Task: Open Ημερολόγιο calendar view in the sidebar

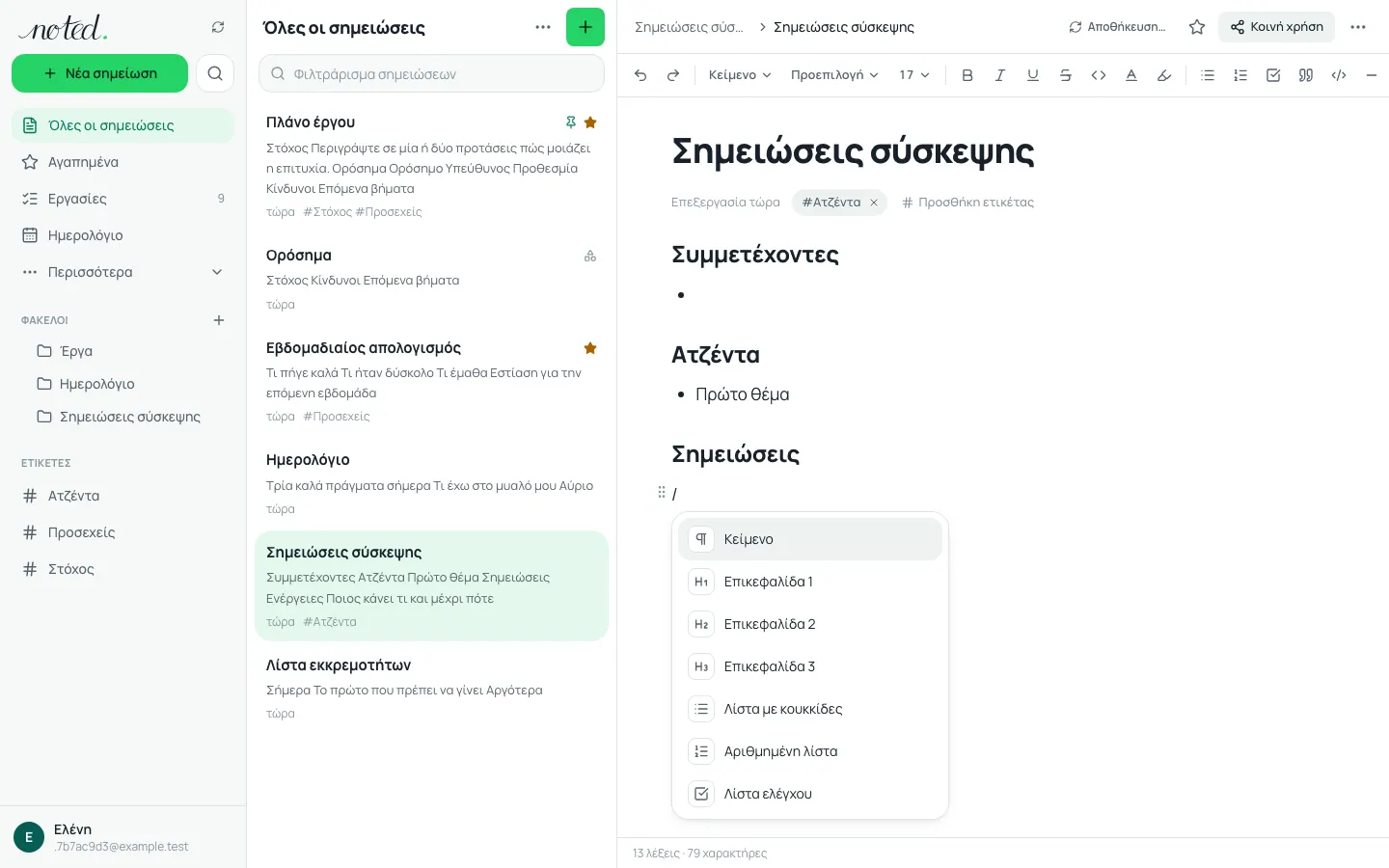Action: [x=123, y=235]
